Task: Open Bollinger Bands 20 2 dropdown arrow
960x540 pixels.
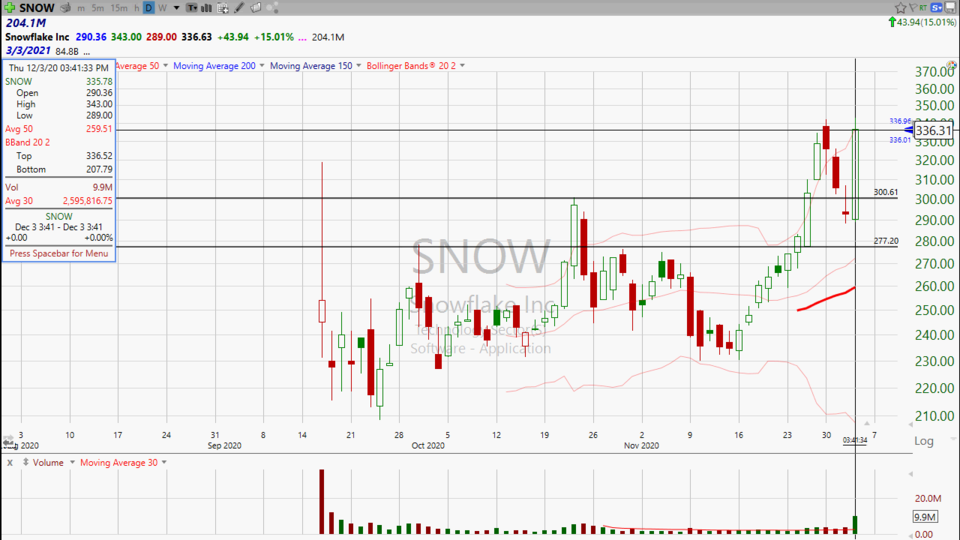Action: click(x=462, y=66)
